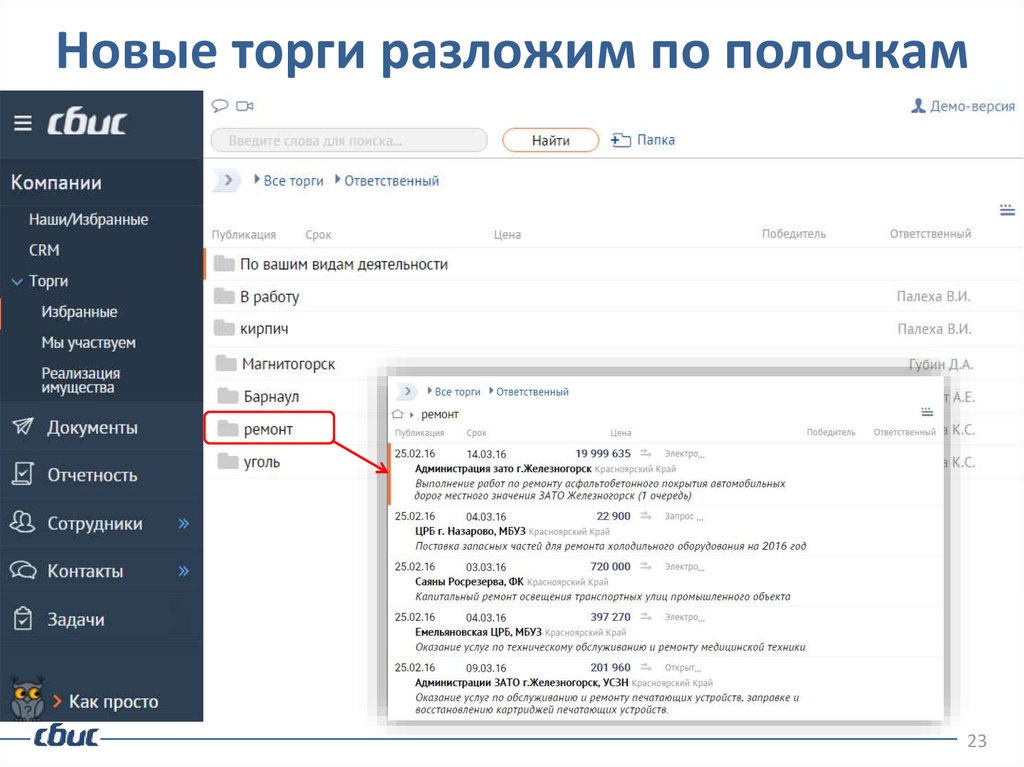
Task: Expand Сотрудники submenu with double arrow
Action: coord(184,523)
